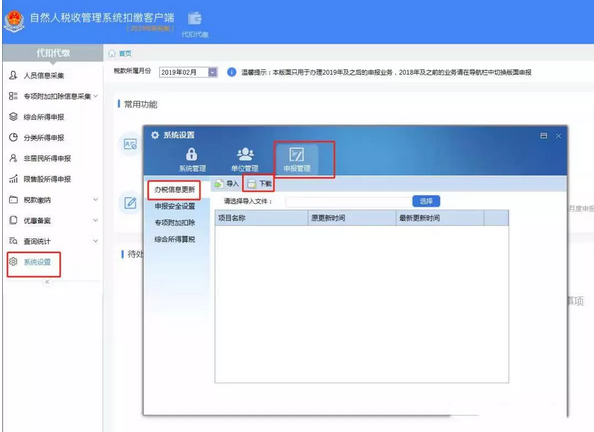Maximize the 系统设置 dialog

pyautogui.click(x=544, y=136)
